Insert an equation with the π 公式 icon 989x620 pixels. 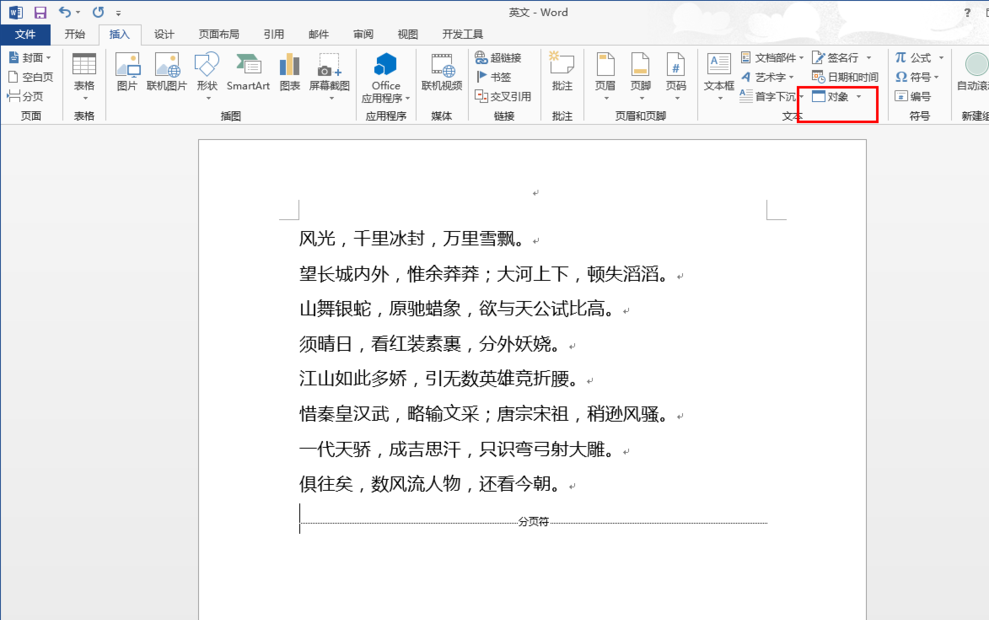(920, 57)
